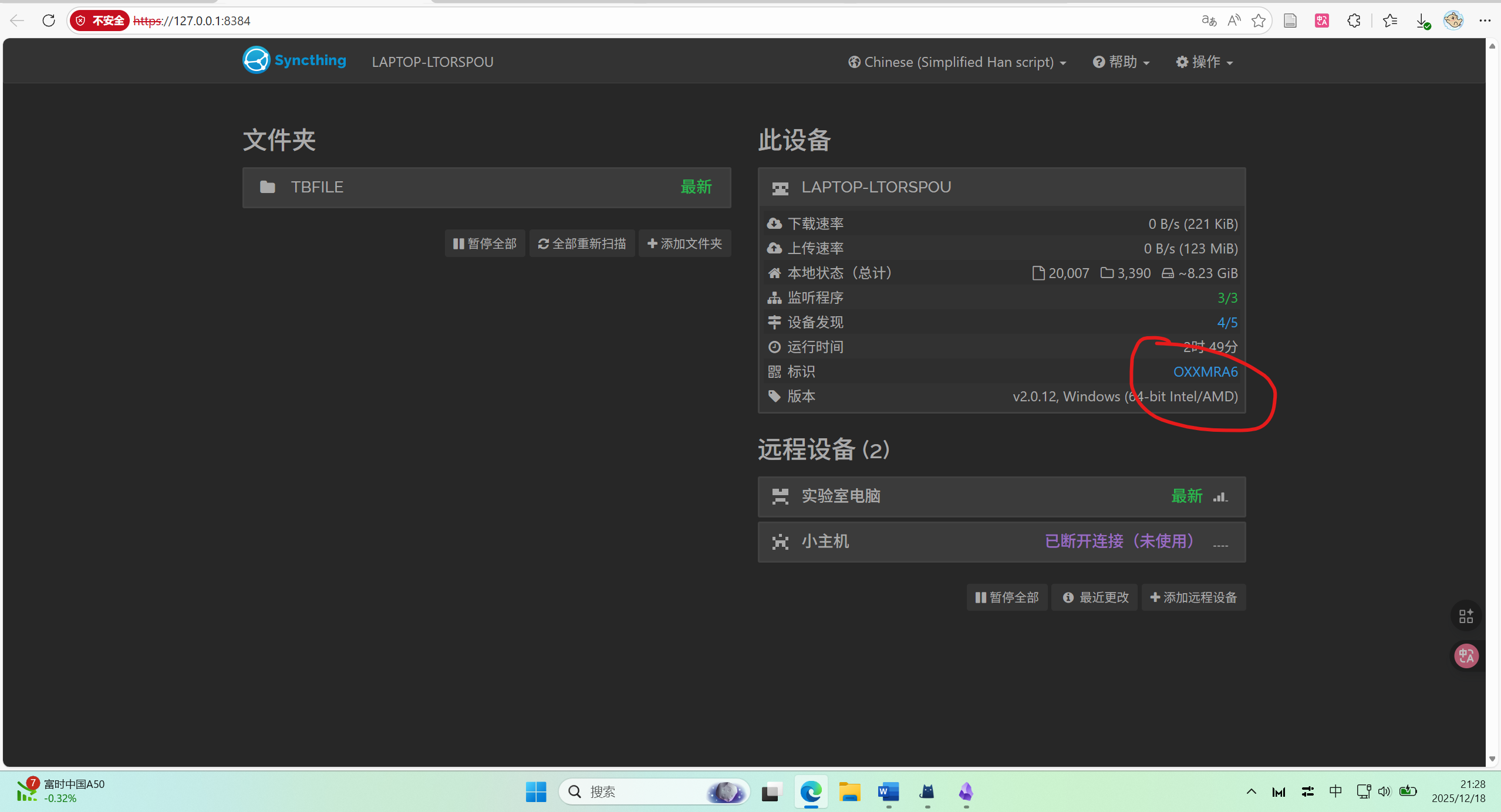Click LAPTOP-LTORSPOU name in navbar
This screenshot has height=812, width=1501.
point(433,62)
